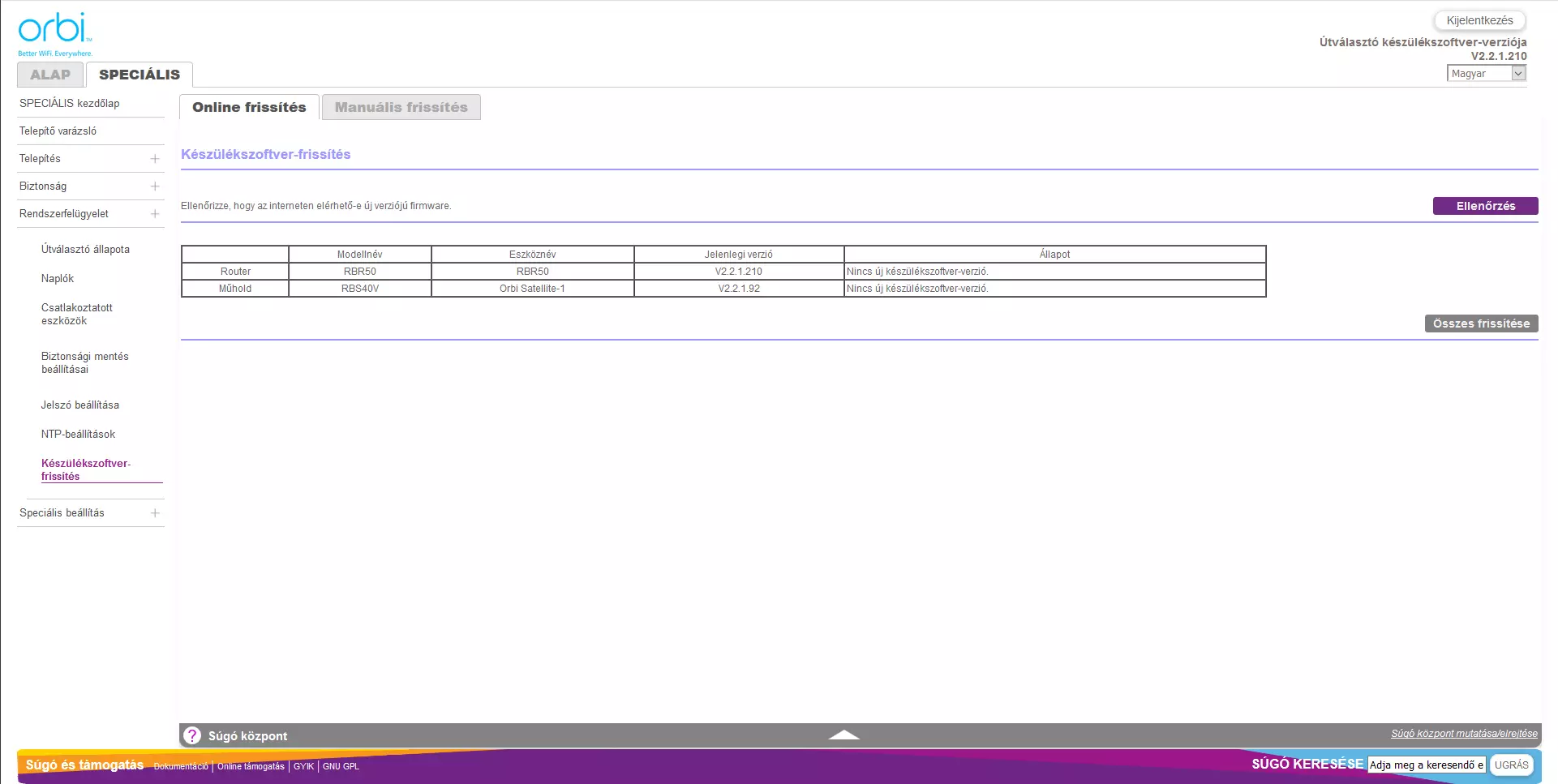Expand Speciális beállítás section
The height and width of the screenshot is (784, 1558).
(x=154, y=513)
